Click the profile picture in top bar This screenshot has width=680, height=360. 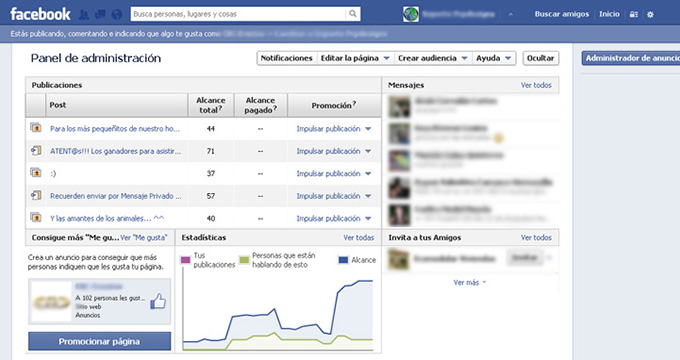click(411, 14)
